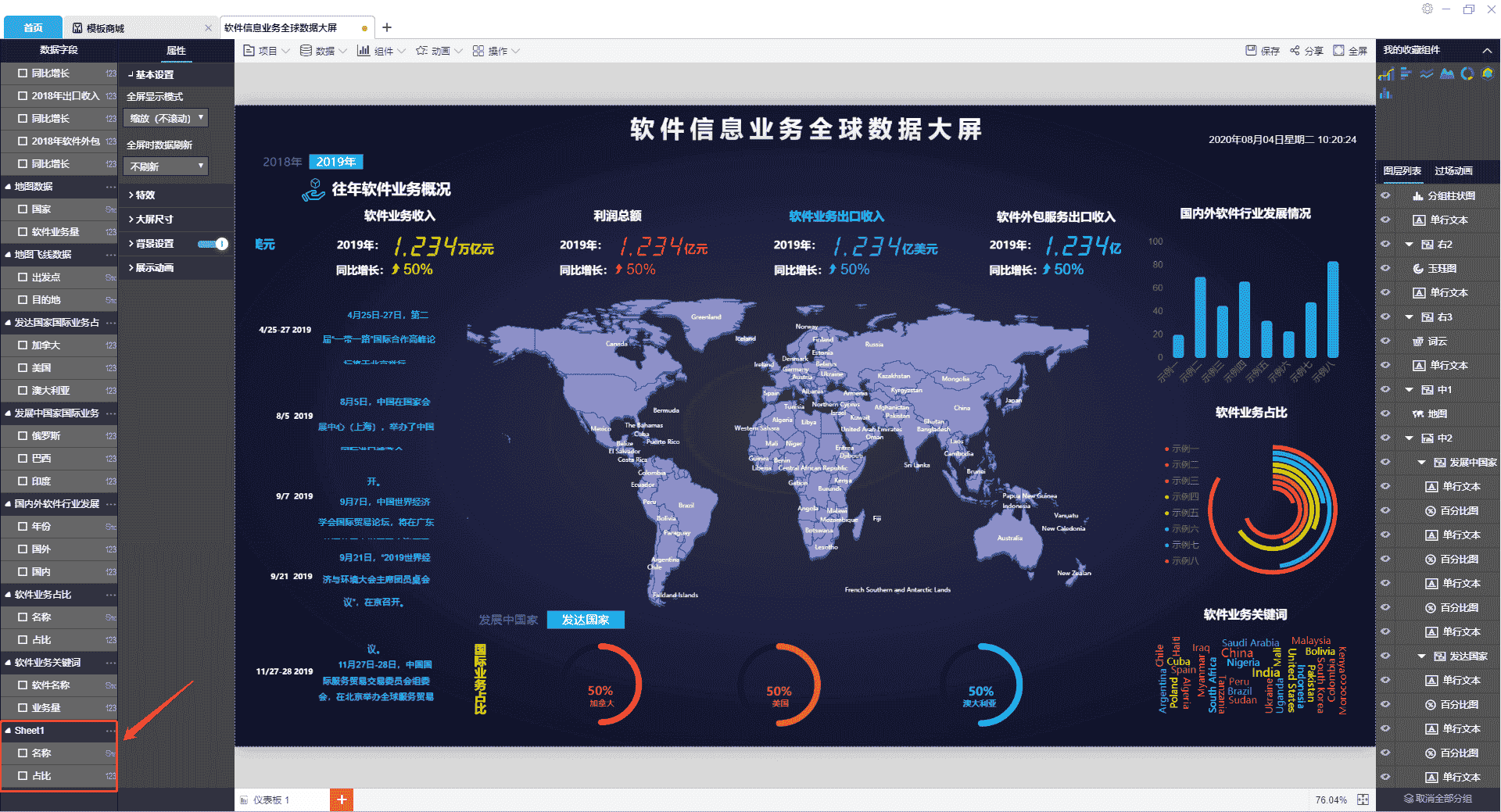Expand the 特效 section

point(176,195)
